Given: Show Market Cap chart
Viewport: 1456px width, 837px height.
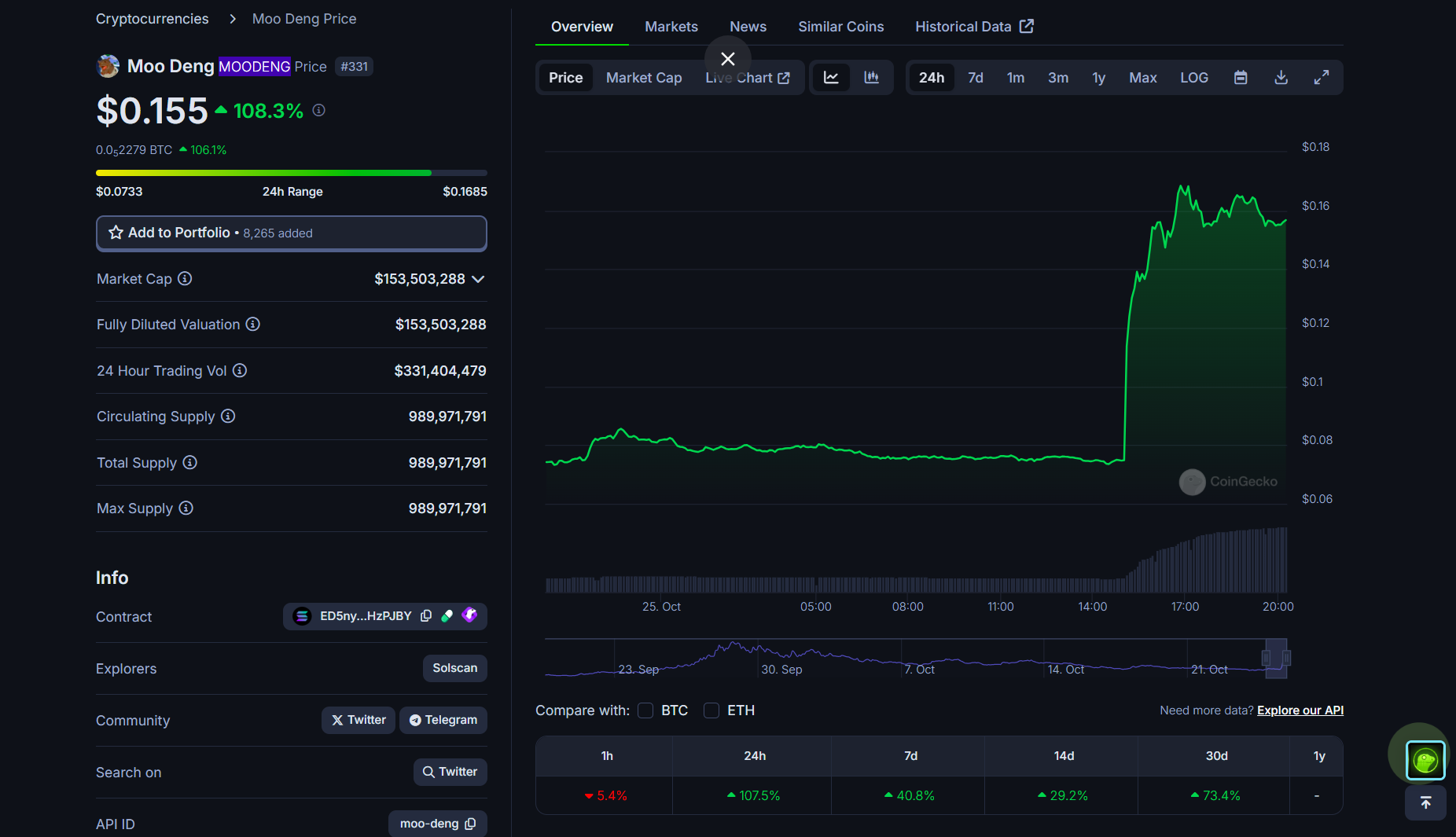Looking at the screenshot, I should tap(644, 77).
